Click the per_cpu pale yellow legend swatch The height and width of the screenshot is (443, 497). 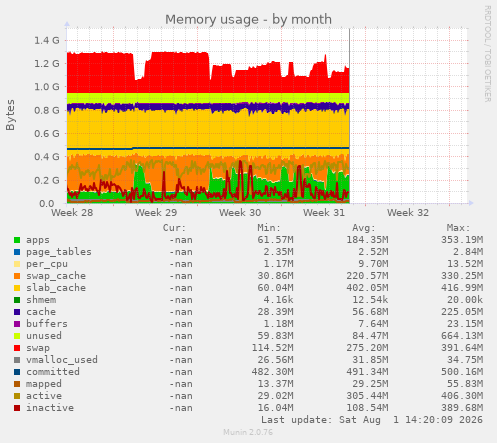click(x=17, y=264)
